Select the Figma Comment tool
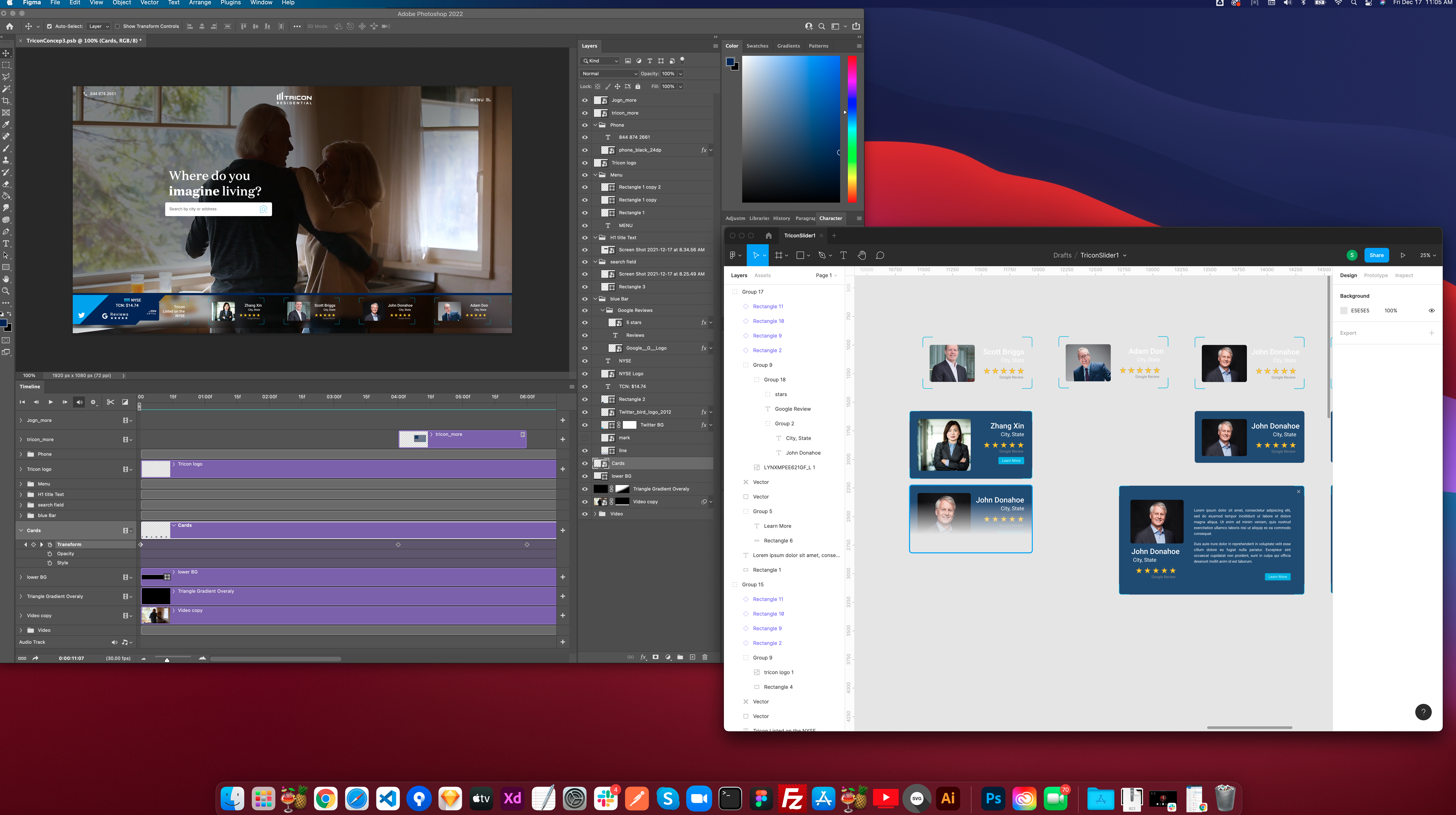 pos(880,255)
